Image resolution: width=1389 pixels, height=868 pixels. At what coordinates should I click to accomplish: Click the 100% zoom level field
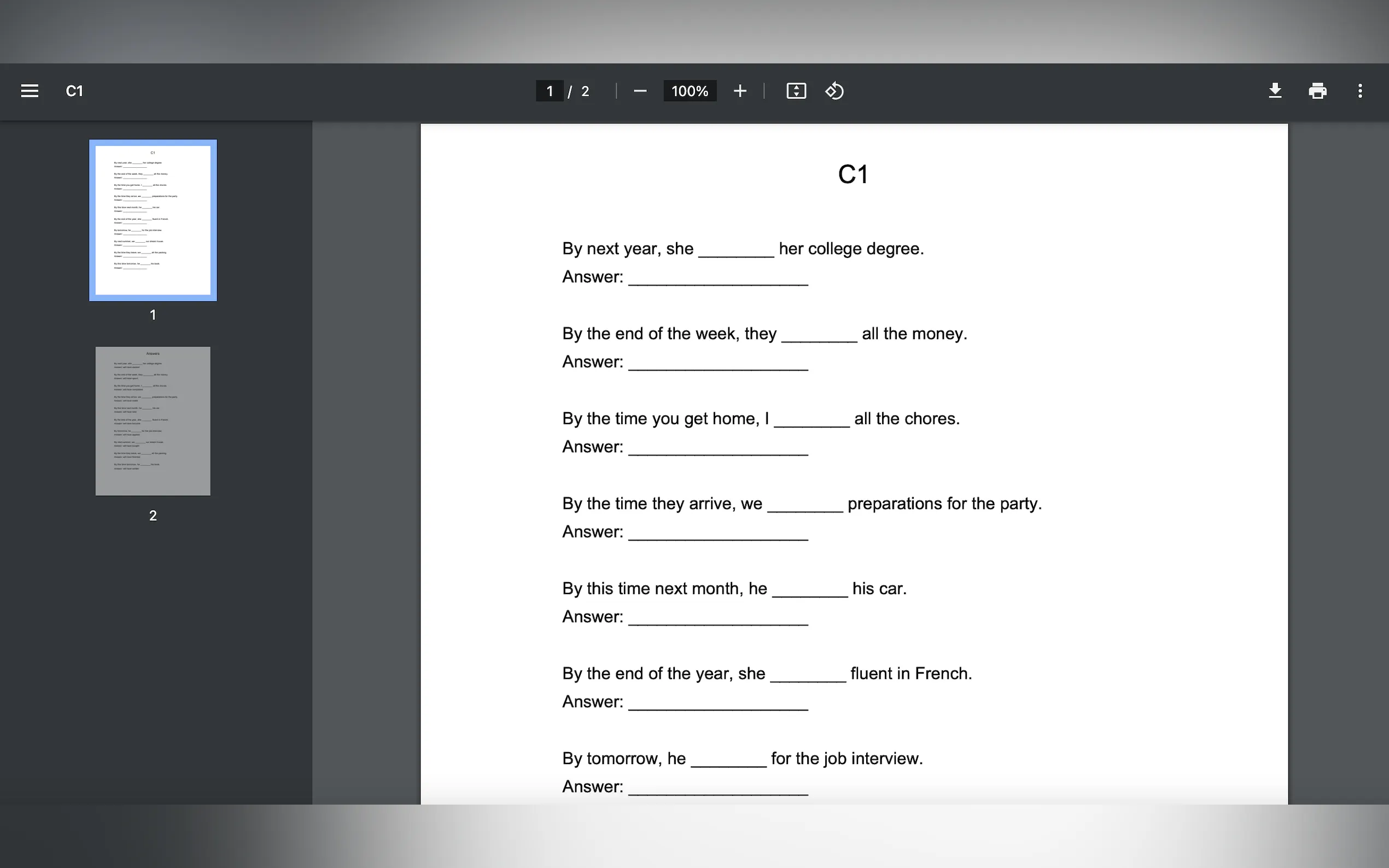[689, 91]
